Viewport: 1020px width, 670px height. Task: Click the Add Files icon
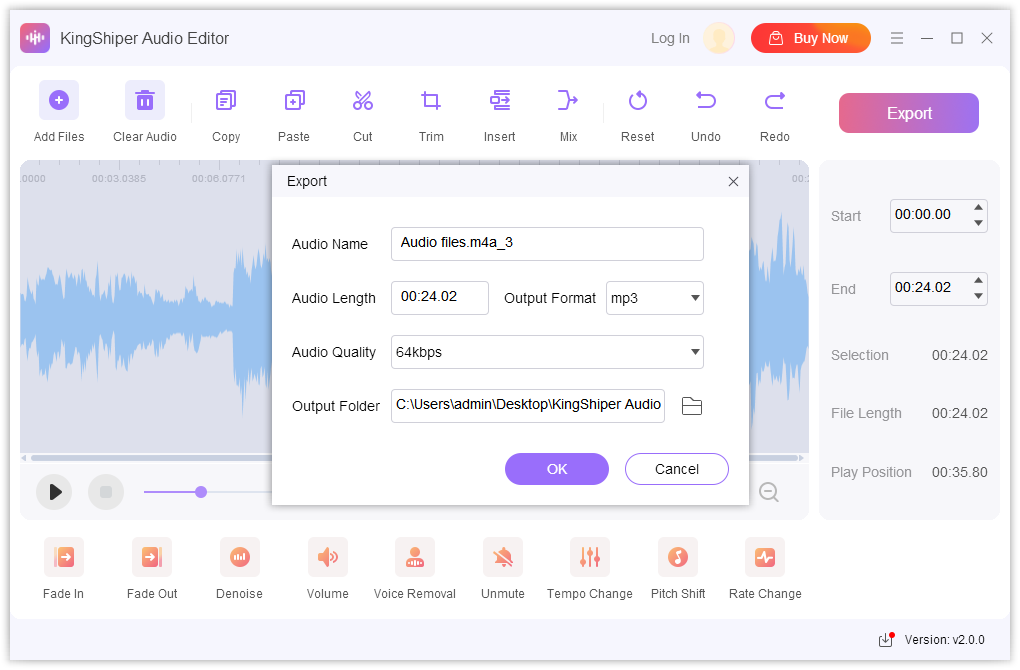[59, 100]
